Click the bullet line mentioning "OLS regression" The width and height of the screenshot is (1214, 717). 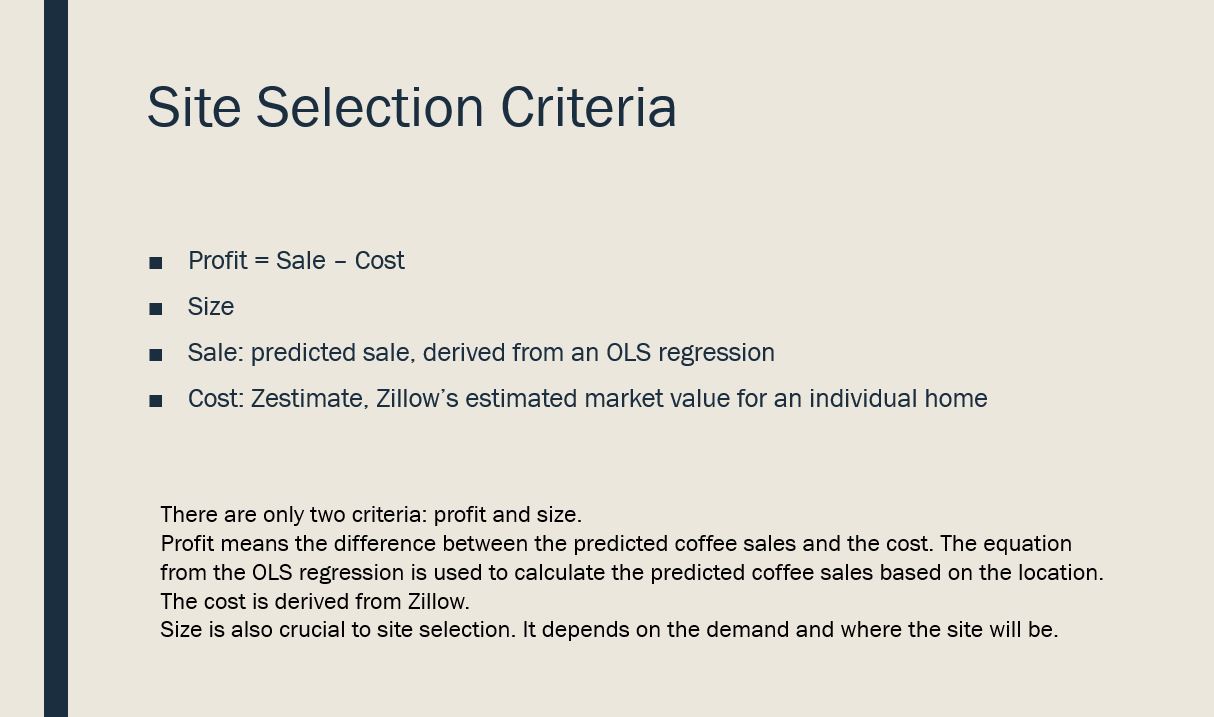(480, 353)
